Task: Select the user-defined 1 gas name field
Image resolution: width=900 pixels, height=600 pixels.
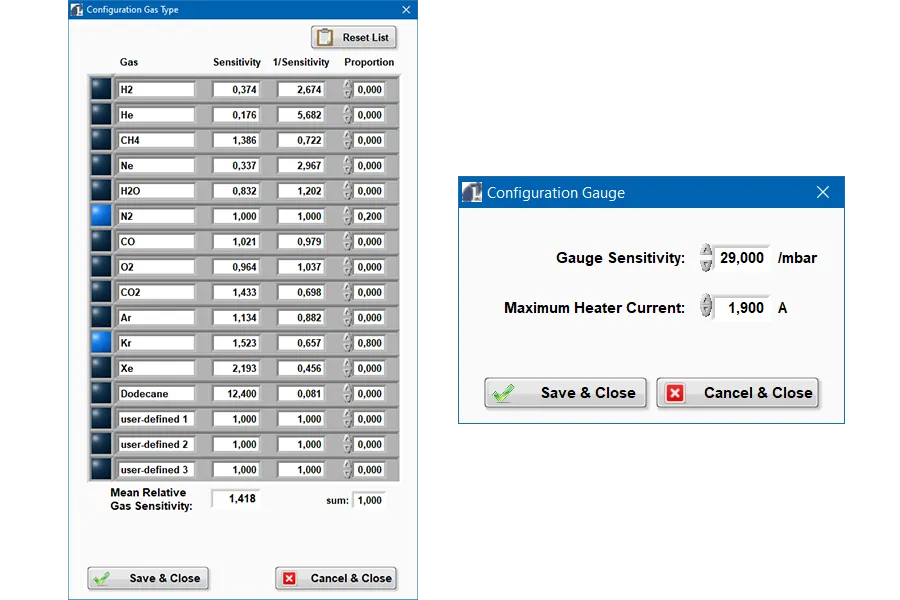Action: click(155, 419)
